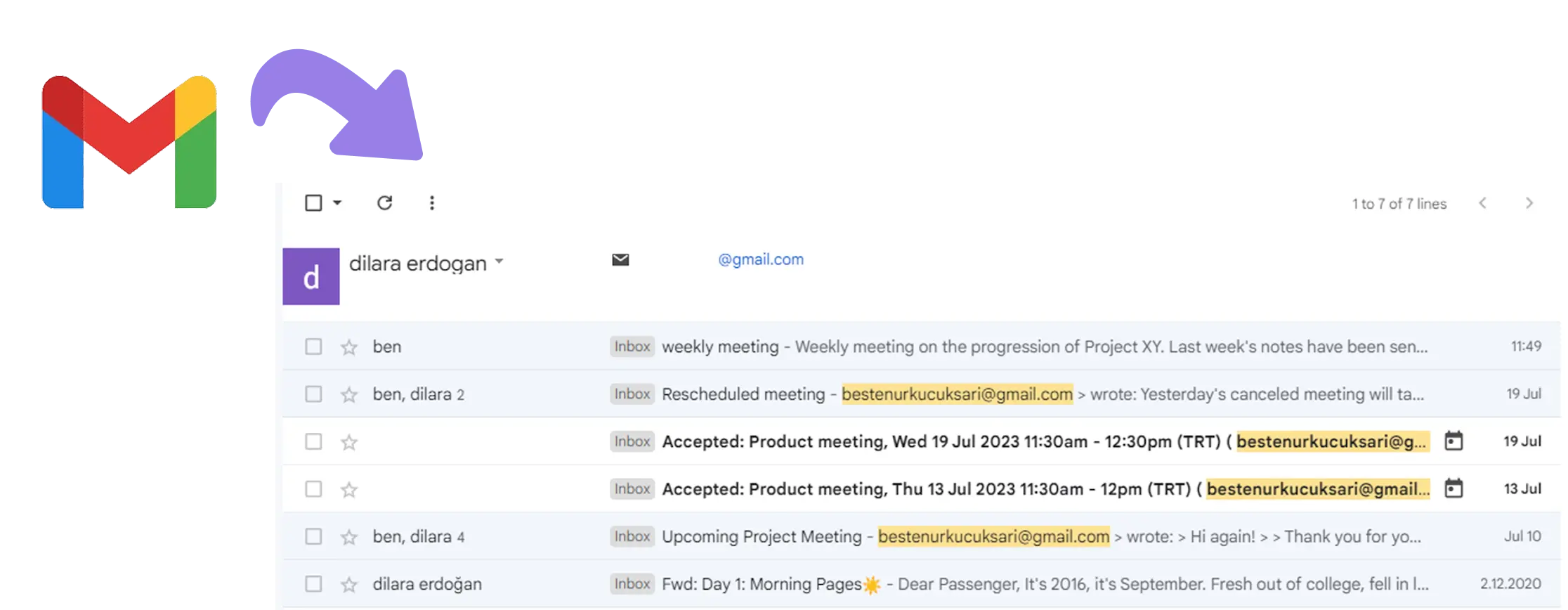Screen dimensions: 1568x610
Task: Click the calendar icon on the 13 Jul row
Action: pyautogui.click(x=1453, y=488)
